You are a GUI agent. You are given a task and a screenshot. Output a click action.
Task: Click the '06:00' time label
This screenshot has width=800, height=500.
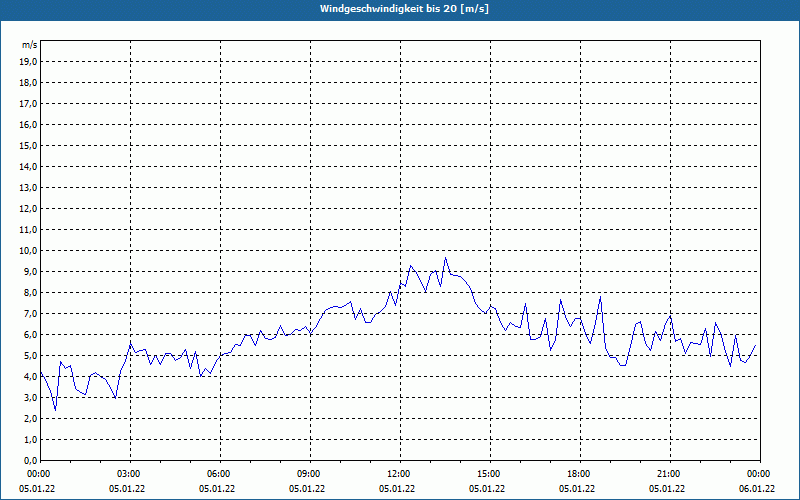point(220,474)
